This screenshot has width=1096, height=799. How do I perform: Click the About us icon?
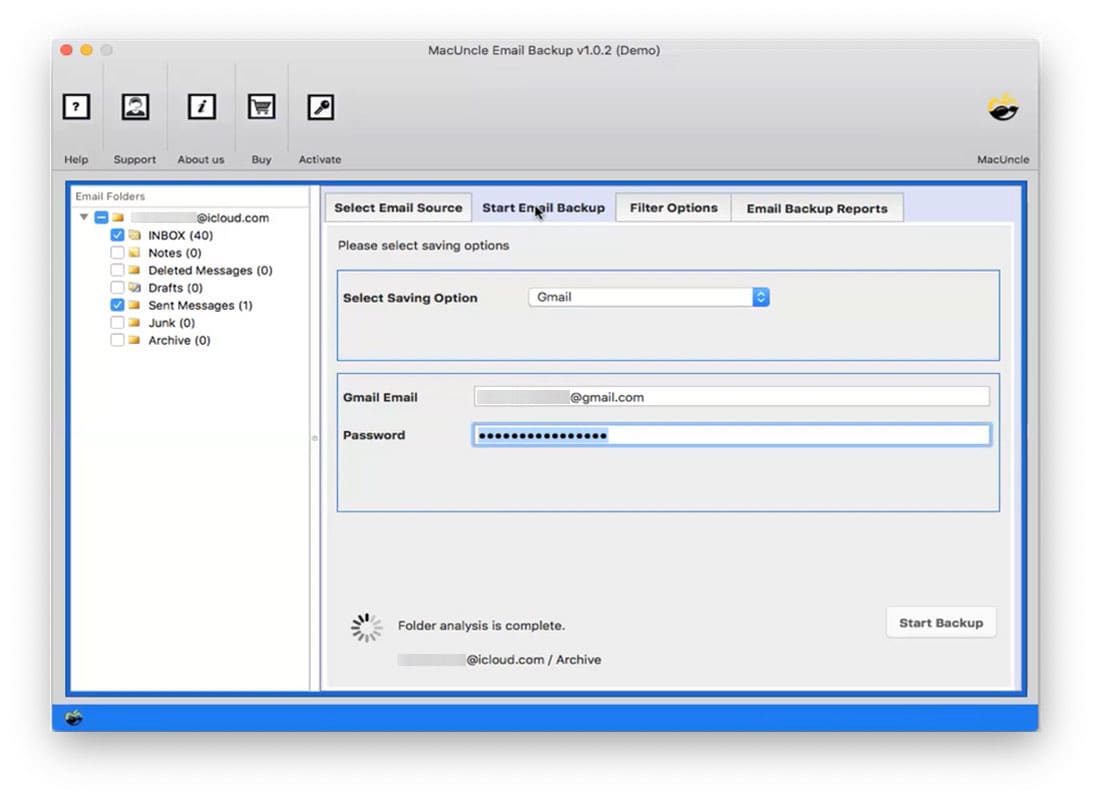click(201, 107)
